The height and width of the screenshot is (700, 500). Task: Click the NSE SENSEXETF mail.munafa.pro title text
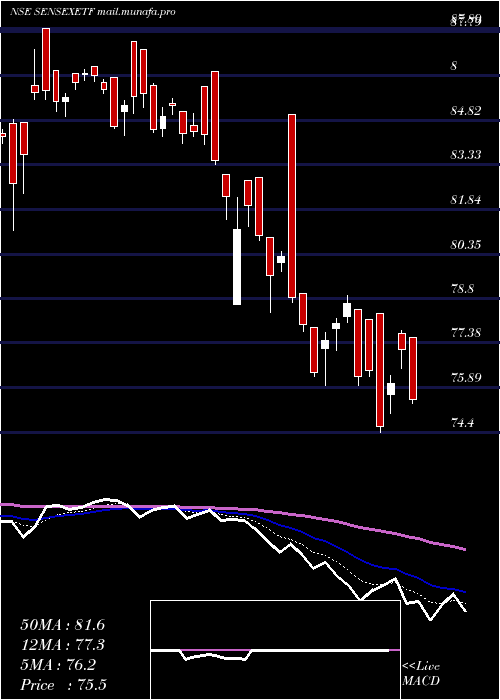[92, 12]
